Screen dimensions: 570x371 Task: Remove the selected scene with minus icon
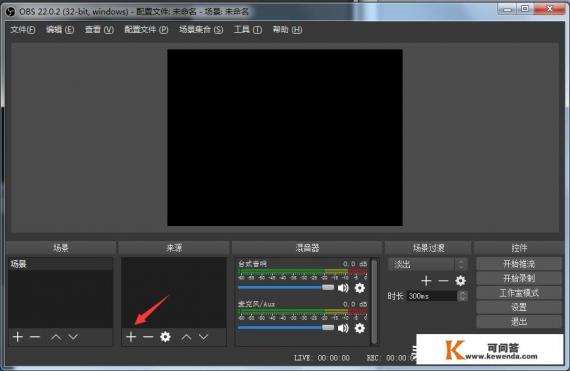click(35, 337)
